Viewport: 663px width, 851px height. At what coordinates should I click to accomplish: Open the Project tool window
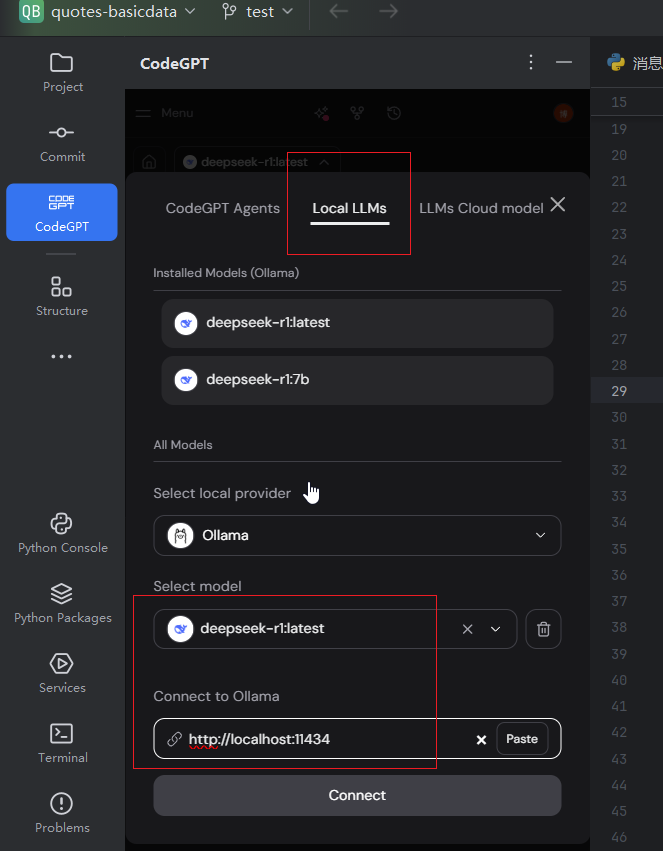pyautogui.click(x=62, y=72)
